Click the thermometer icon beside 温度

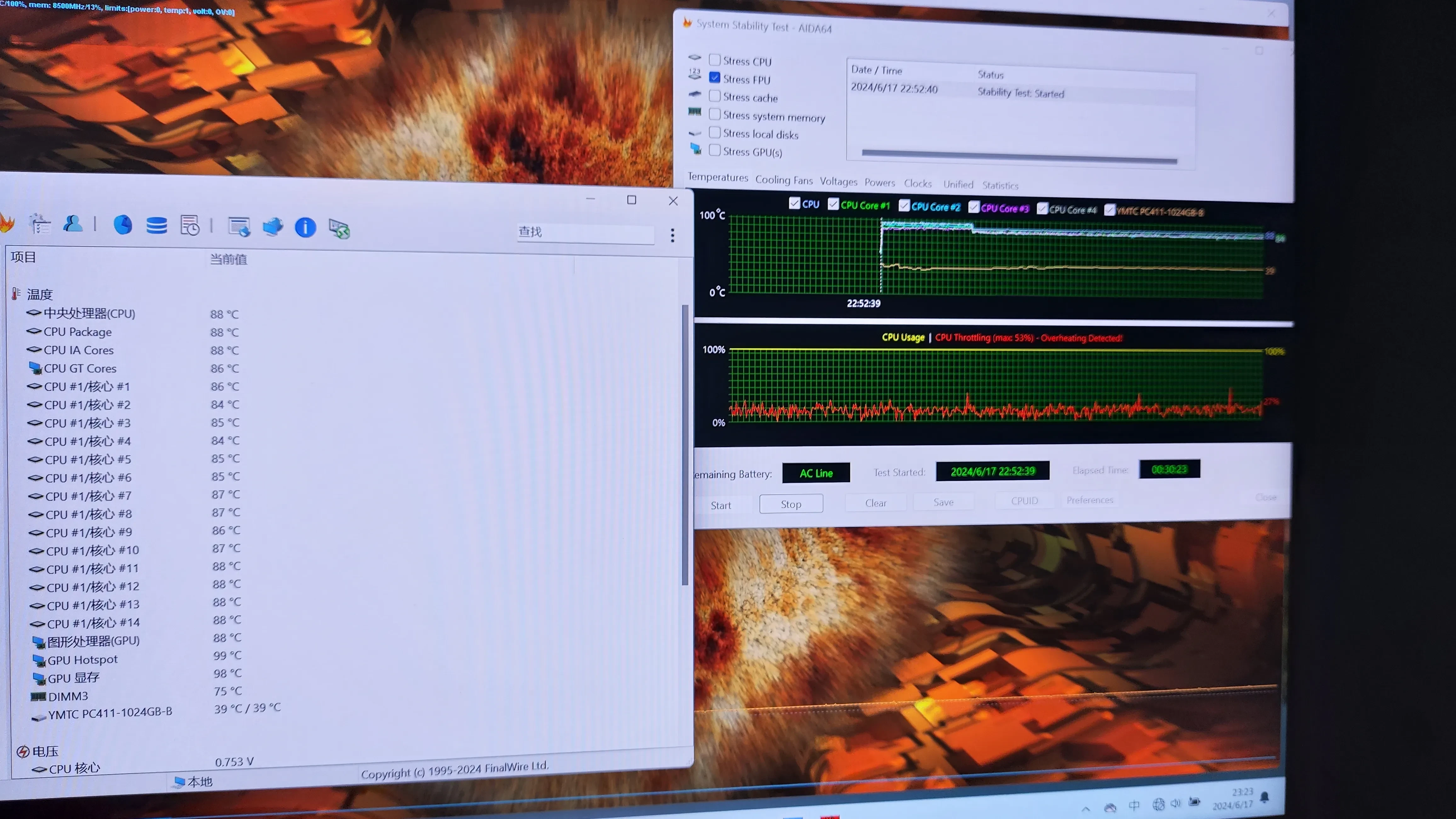tap(16, 294)
